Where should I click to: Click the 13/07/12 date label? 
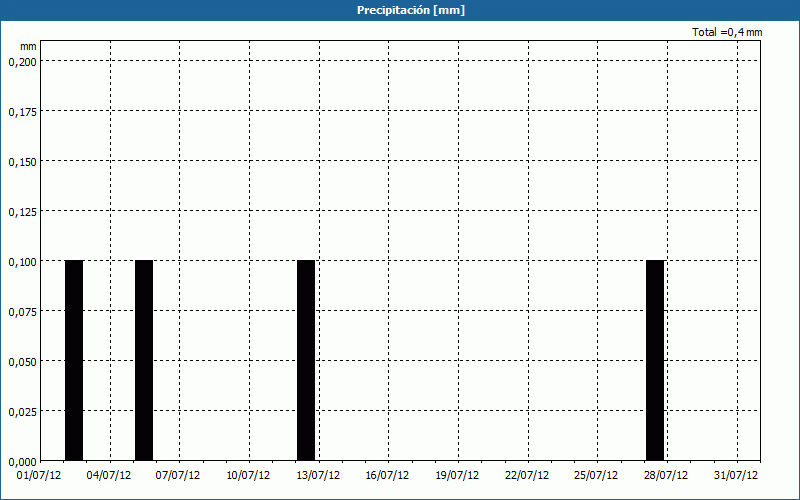(x=318, y=476)
